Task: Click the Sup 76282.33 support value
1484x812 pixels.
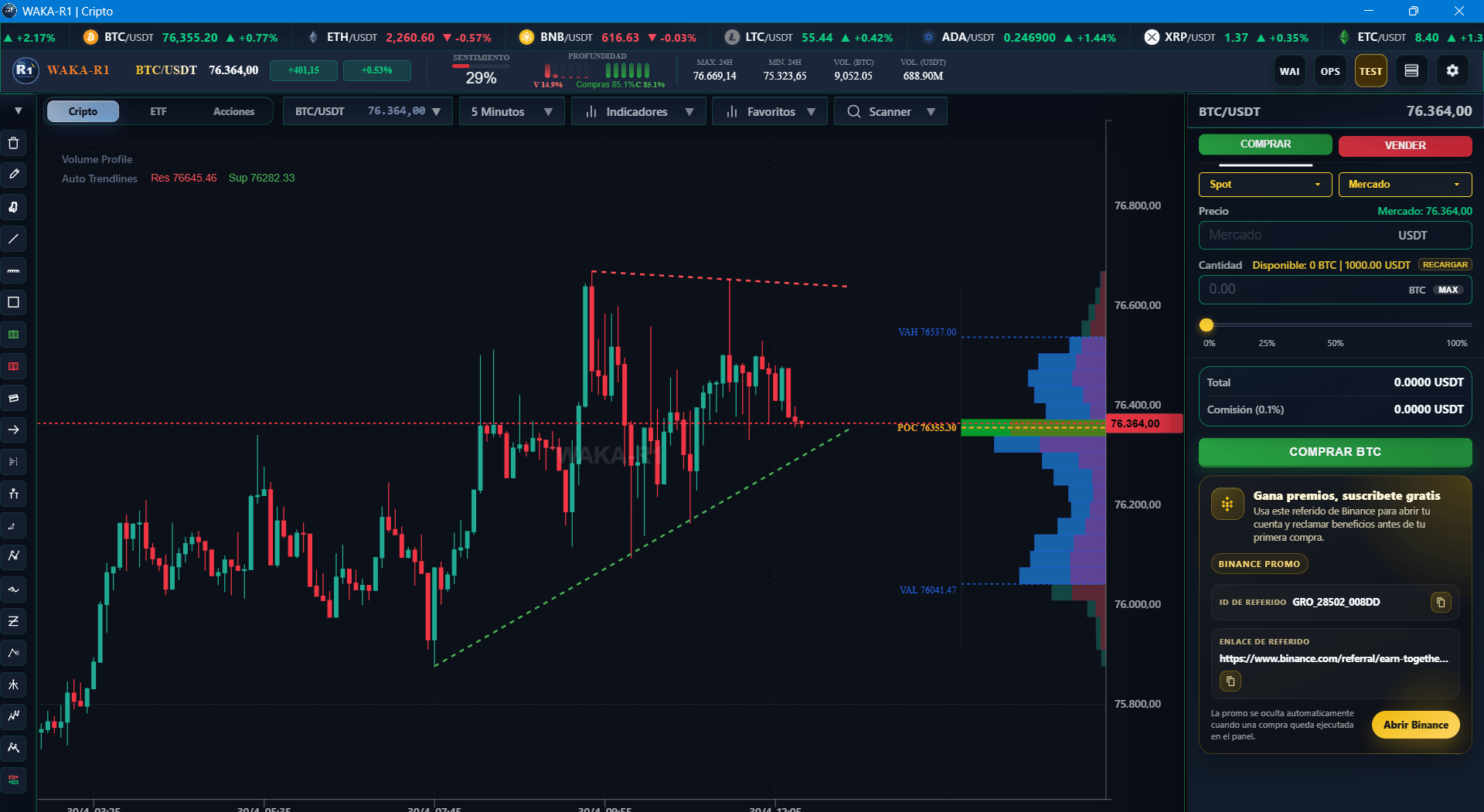Action: click(261, 178)
